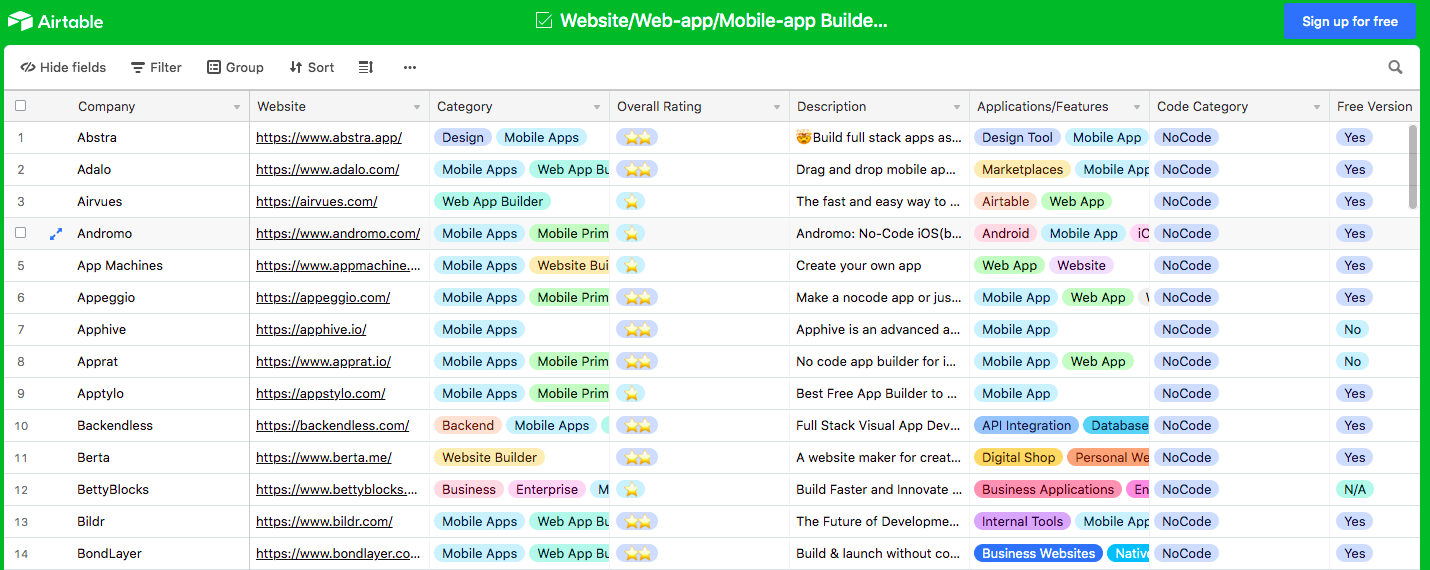The image size is (1430, 570).
Task: Select 'Create your own app' description cell
Action: [x=879, y=266]
